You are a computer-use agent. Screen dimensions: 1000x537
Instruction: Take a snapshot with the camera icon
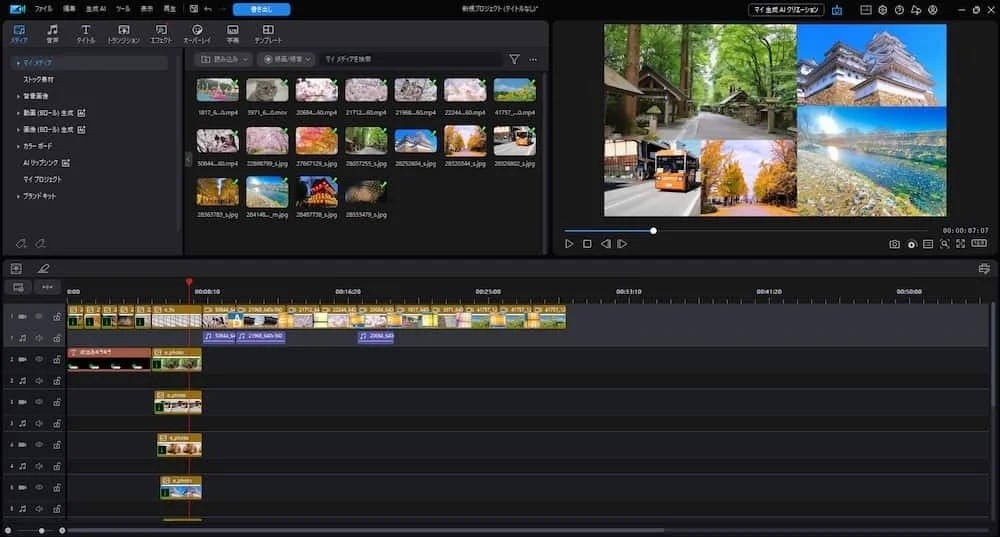tap(894, 244)
